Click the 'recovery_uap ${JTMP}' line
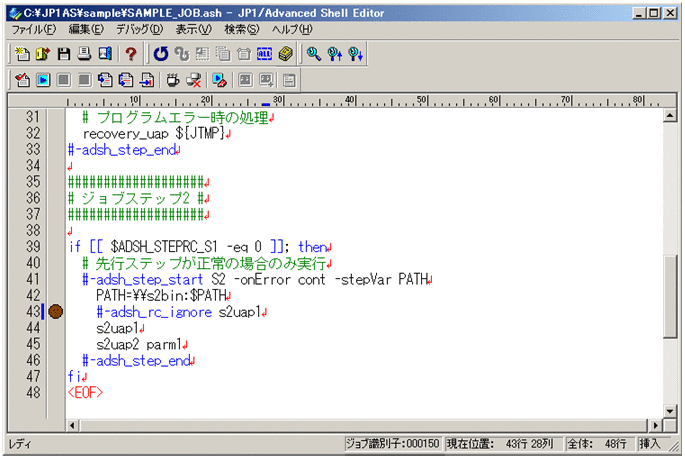This screenshot has height=459, width=685. [x=153, y=134]
